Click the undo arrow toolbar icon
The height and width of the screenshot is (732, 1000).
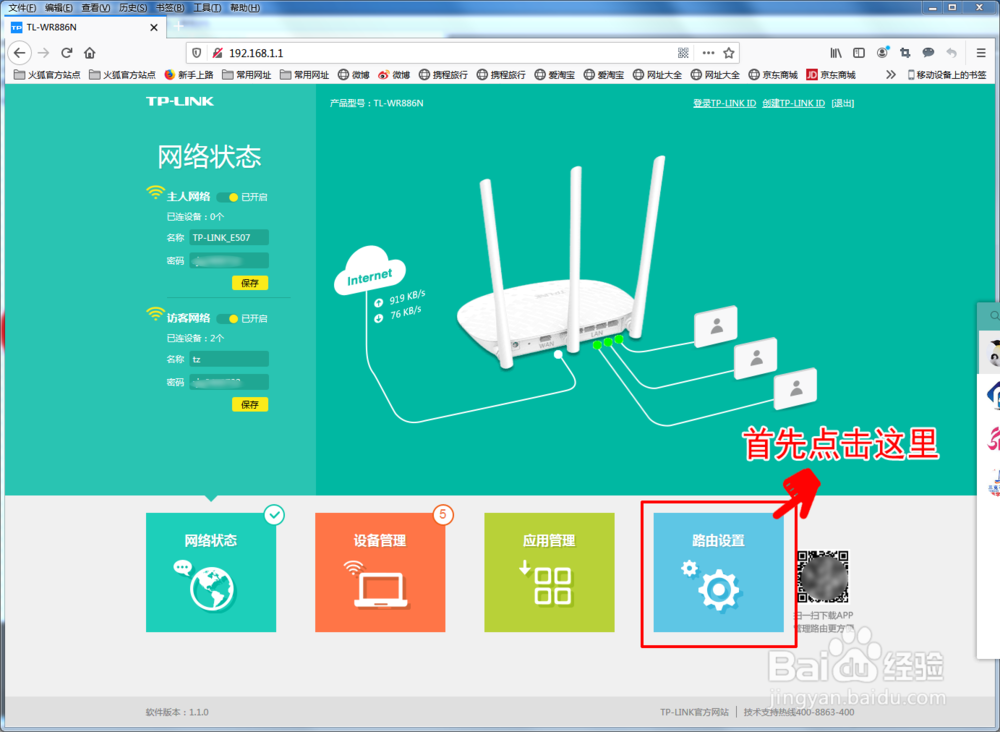tap(952, 53)
